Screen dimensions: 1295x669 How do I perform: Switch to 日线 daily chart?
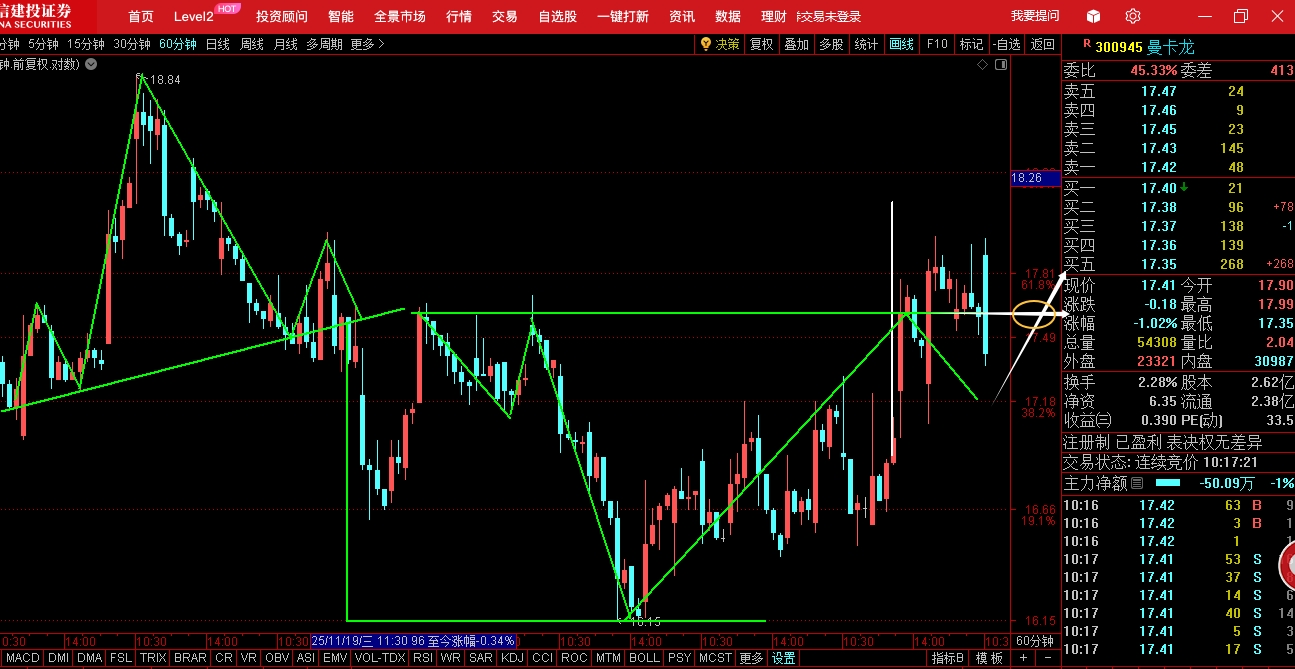218,44
